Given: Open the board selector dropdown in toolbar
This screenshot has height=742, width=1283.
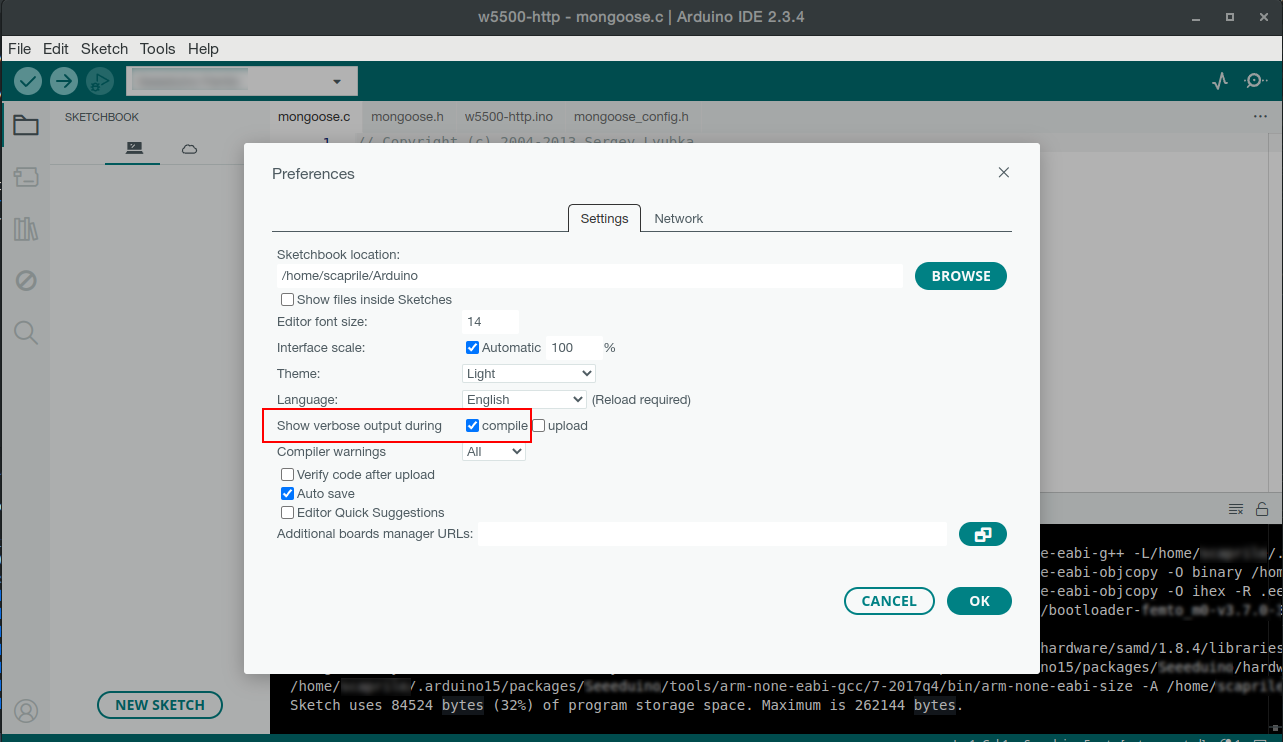Looking at the screenshot, I should point(241,81).
